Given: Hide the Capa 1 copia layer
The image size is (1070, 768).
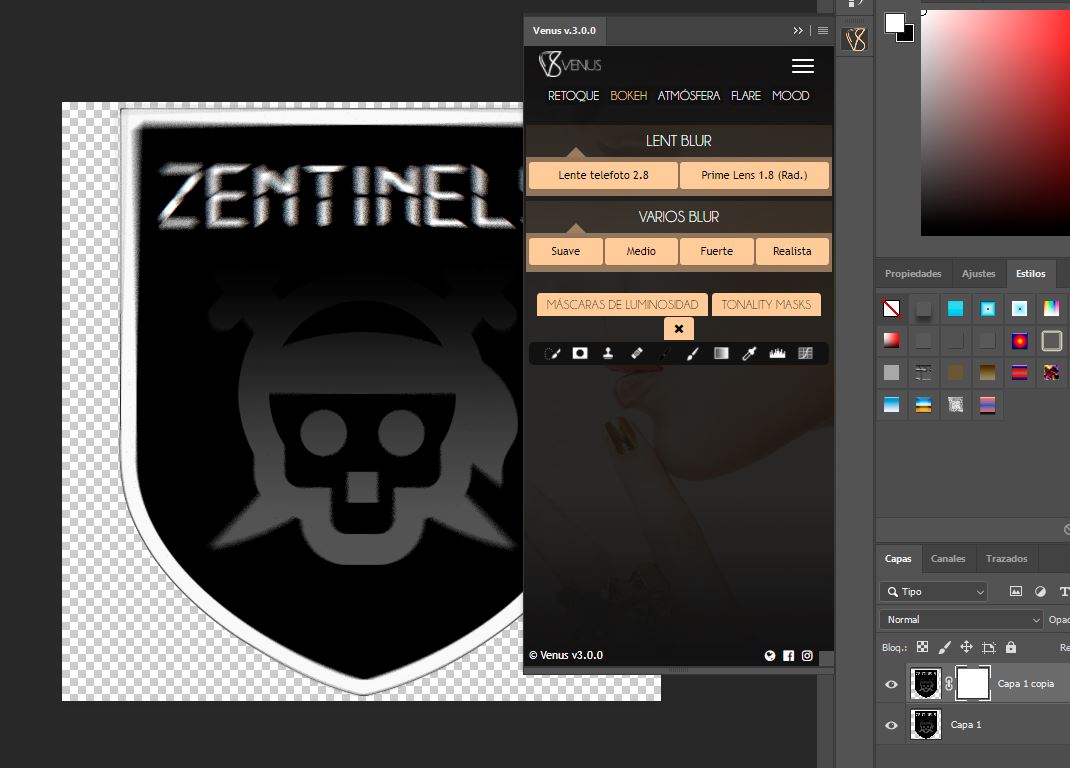Looking at the screenshot, I should pos(891,684).
